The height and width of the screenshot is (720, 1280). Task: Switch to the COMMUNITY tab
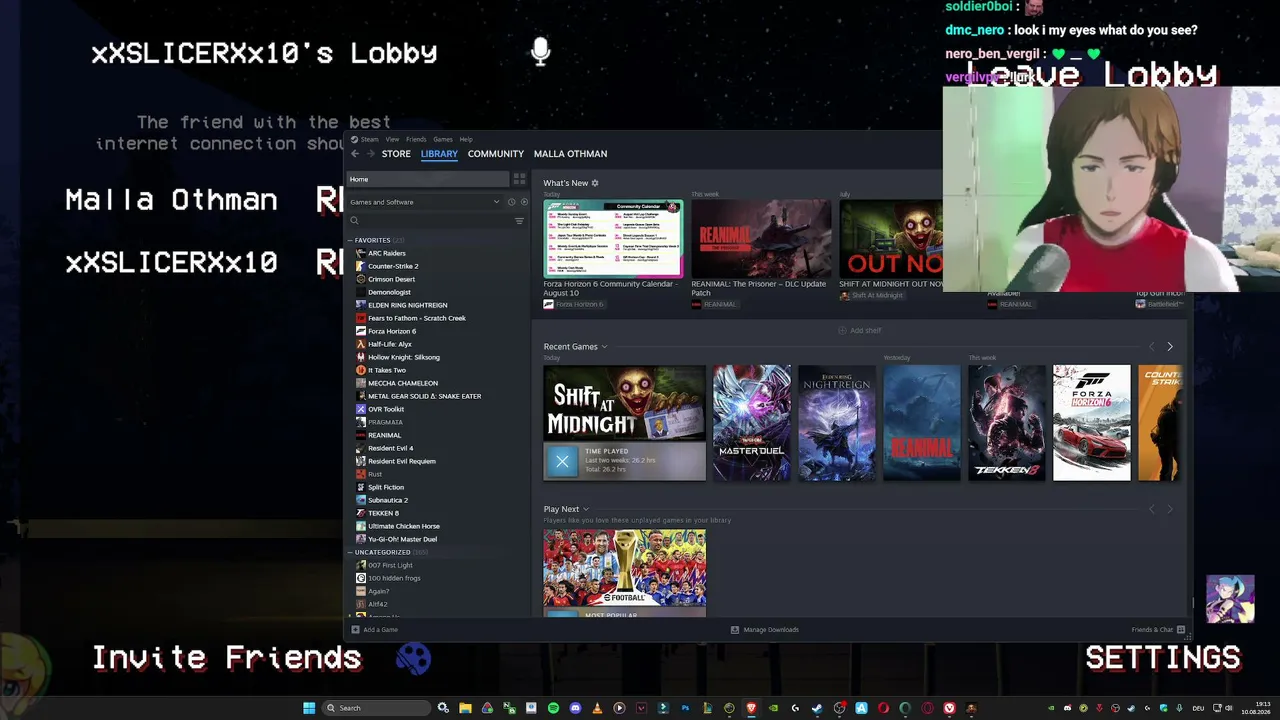pos(496,154)
